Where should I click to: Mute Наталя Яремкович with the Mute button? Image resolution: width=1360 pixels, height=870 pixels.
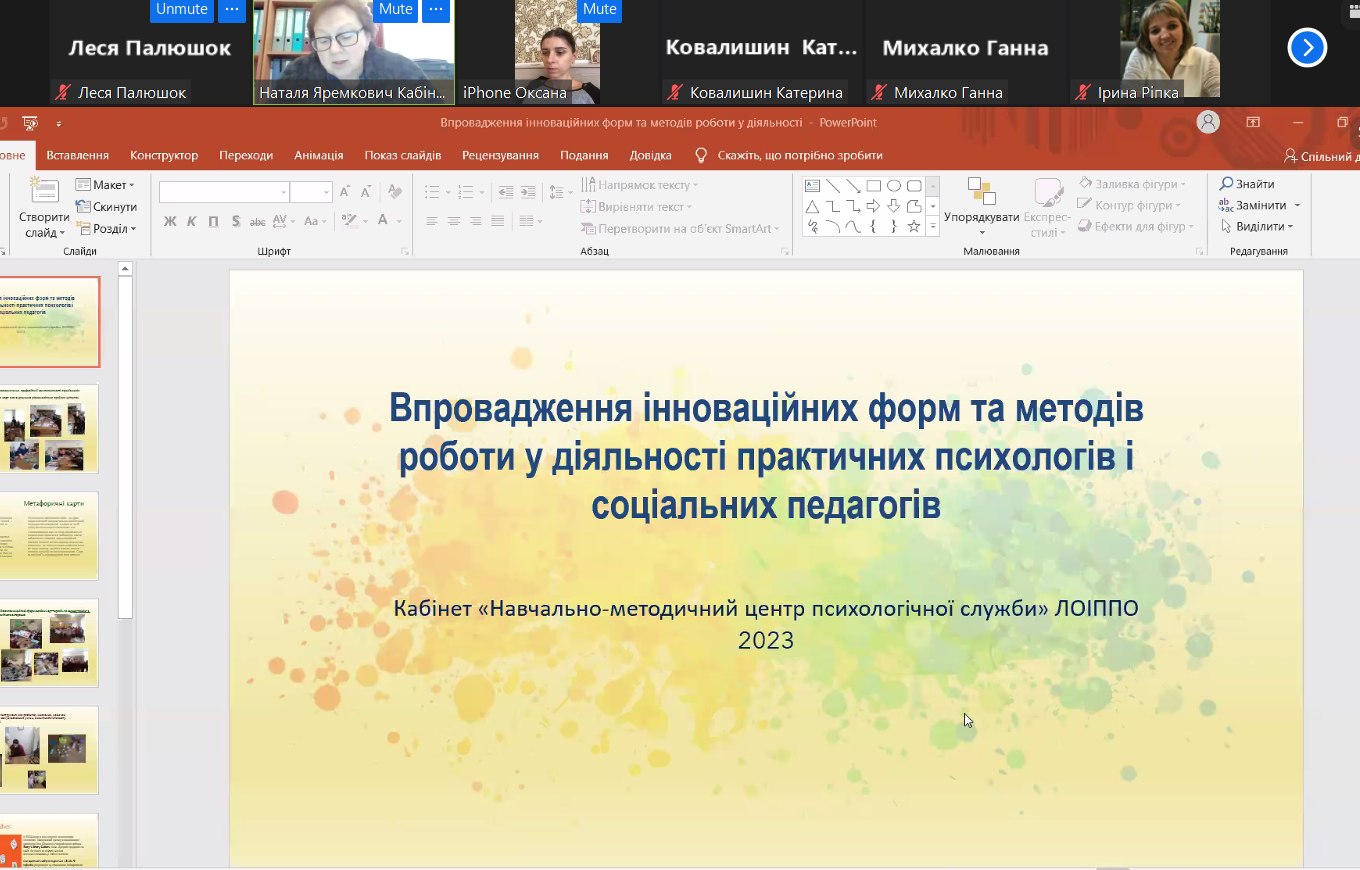pos(395,9)
